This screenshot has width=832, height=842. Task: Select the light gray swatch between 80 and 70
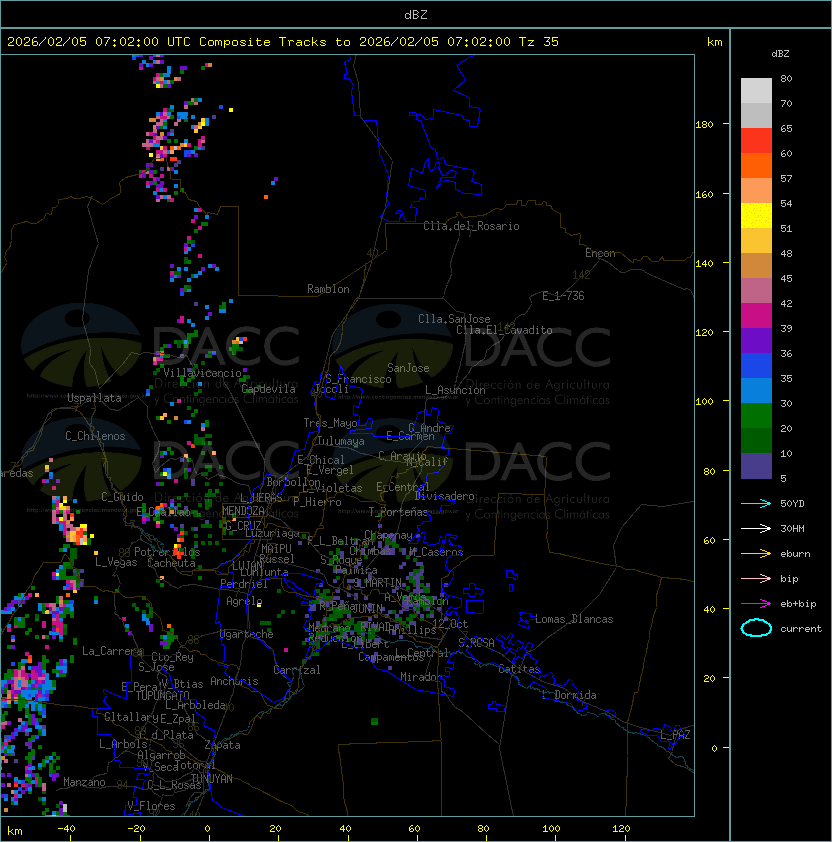[756, 90]
